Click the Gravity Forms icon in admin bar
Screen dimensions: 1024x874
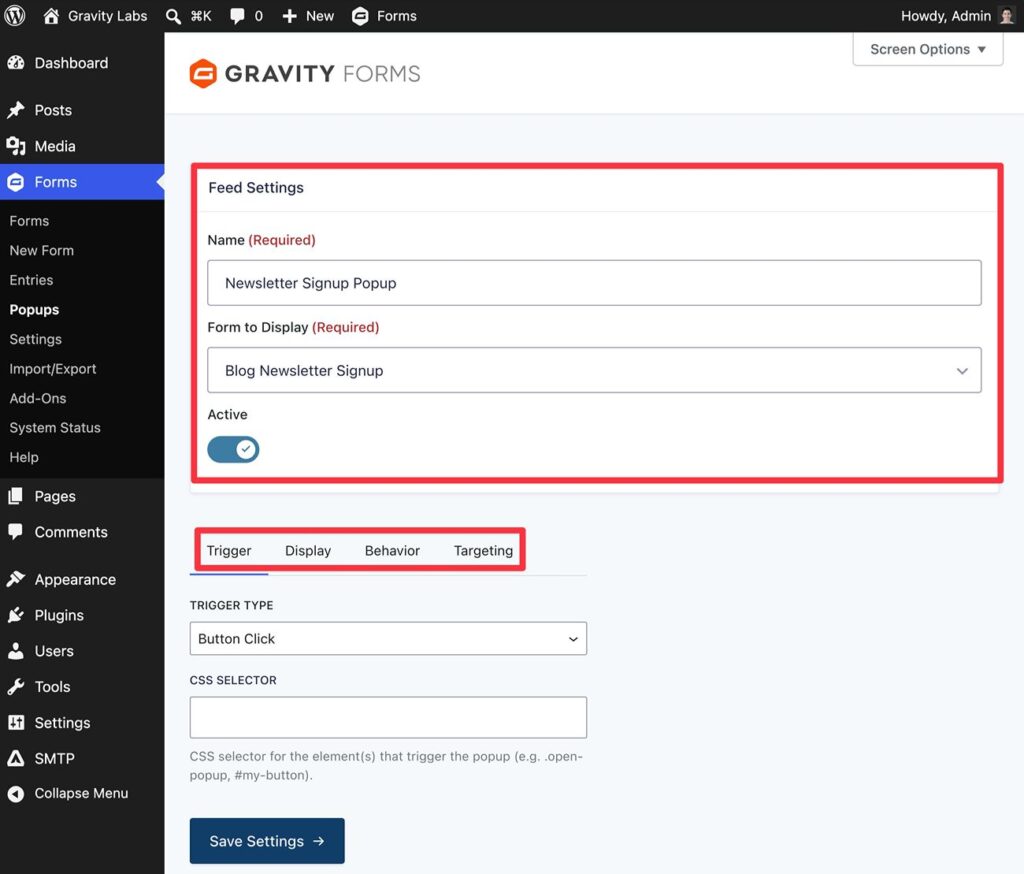click(x=360, y=16)
